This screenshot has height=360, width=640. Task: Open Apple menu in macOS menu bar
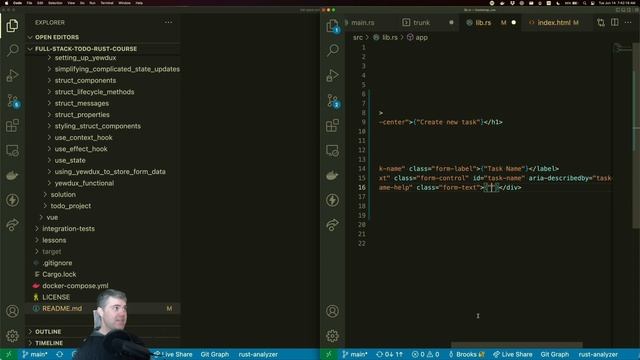point(6,3)
